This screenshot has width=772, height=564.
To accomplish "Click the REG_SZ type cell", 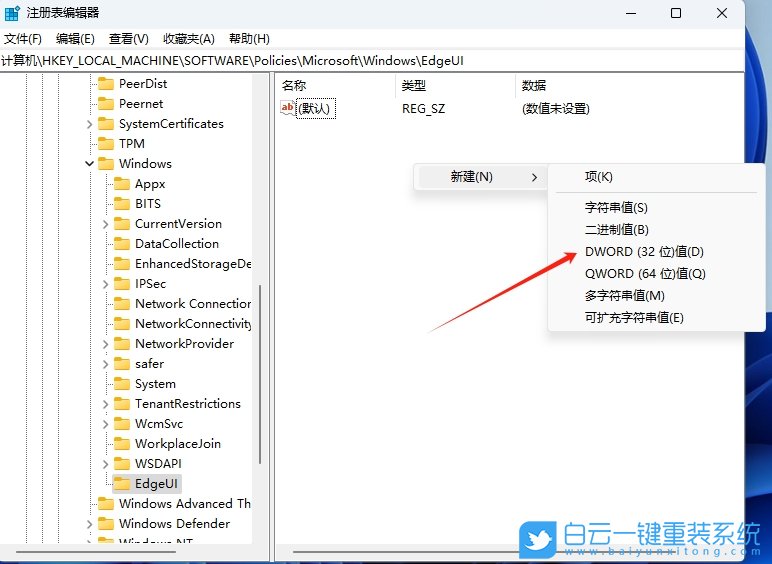I will (x=423, y=109).
